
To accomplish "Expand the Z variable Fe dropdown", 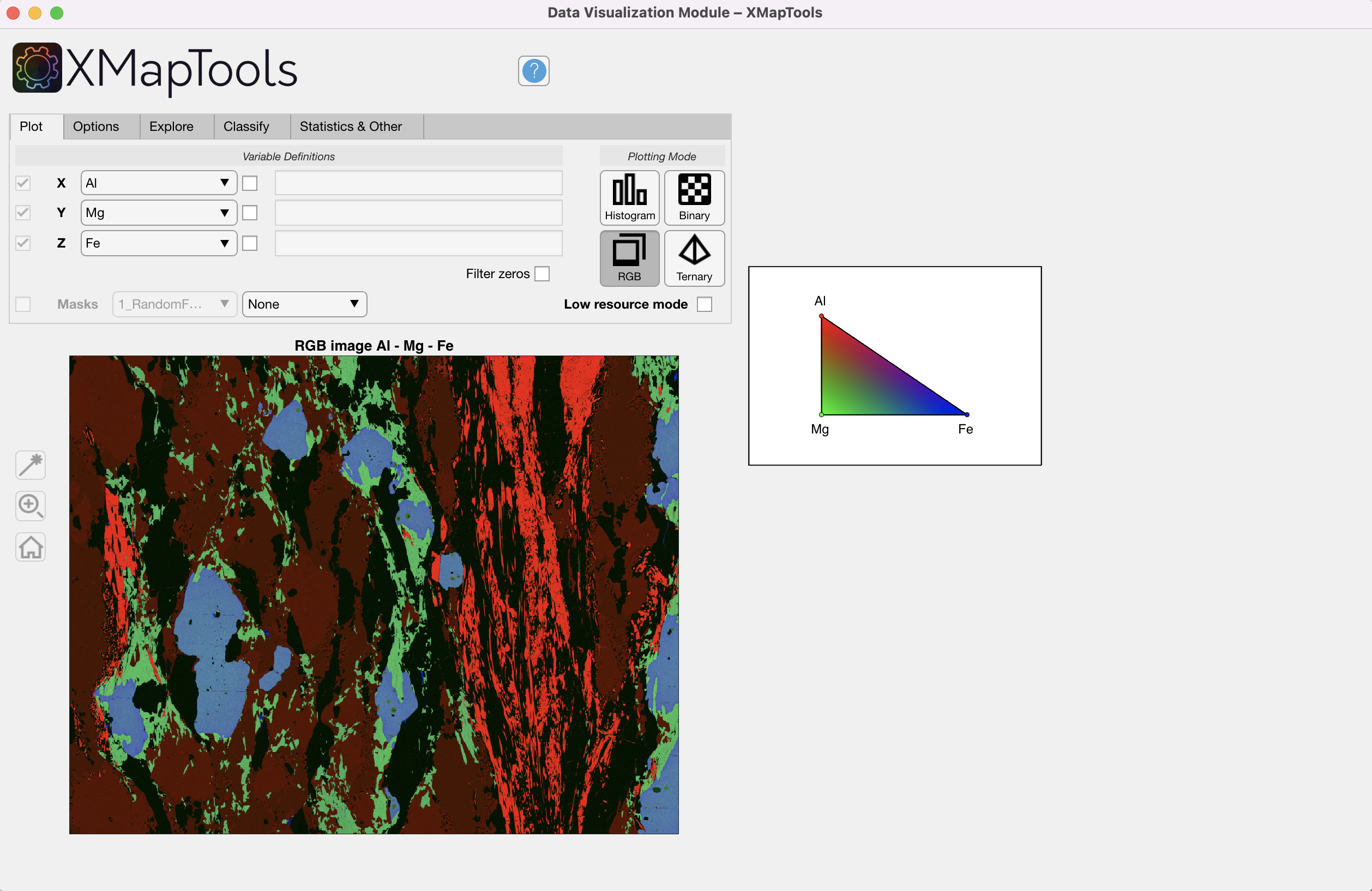I will tap(159, 243).
